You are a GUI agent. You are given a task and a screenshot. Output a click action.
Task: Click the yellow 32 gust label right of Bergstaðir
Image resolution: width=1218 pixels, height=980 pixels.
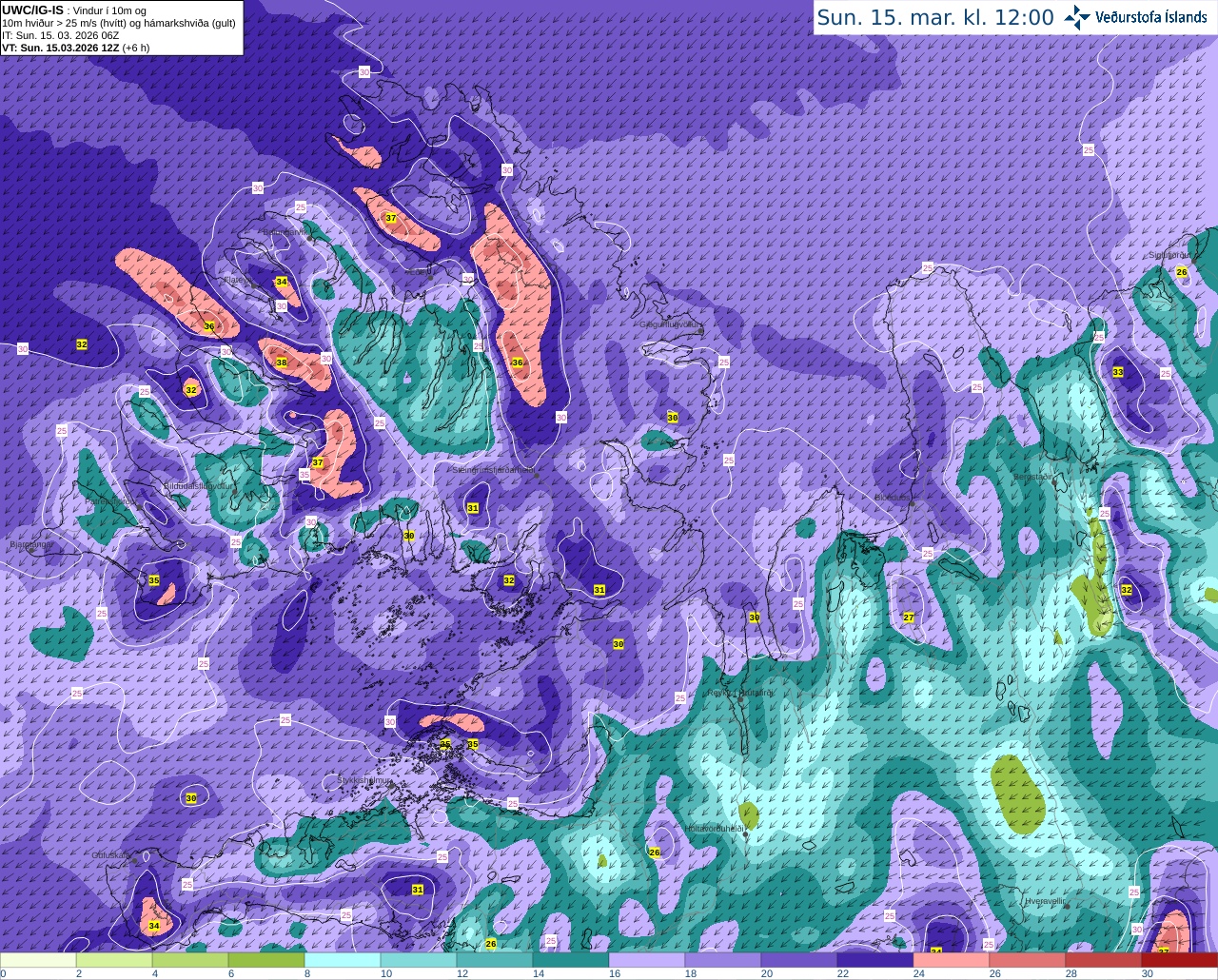pyautogui.click(x=1127, y=590)
